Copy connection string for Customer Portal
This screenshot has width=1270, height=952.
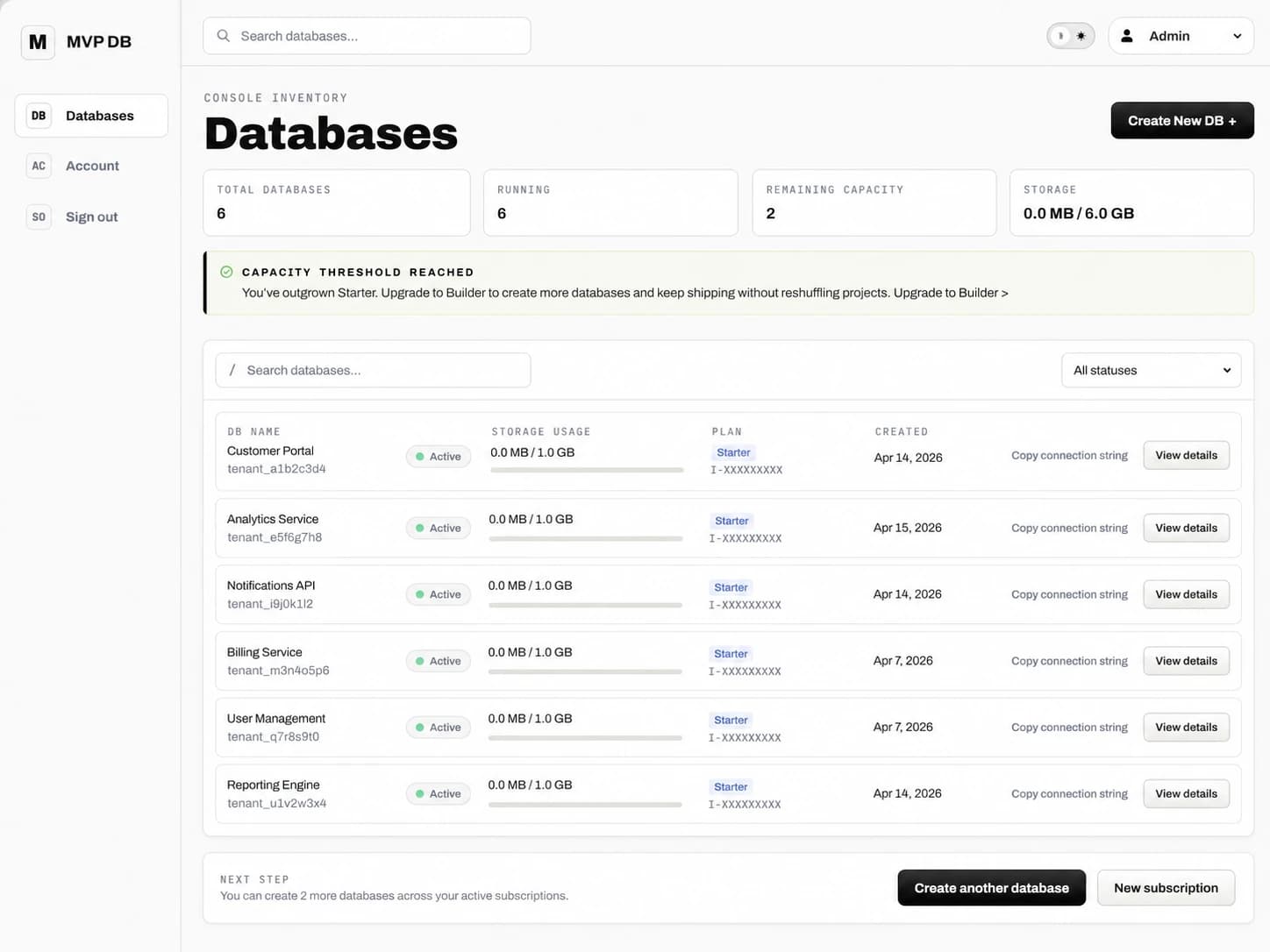pos(1069,455)
